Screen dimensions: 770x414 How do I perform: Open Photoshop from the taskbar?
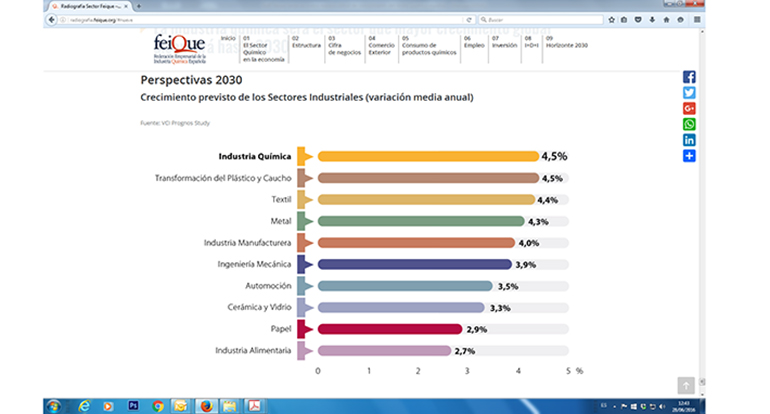[x=134, y=406]
